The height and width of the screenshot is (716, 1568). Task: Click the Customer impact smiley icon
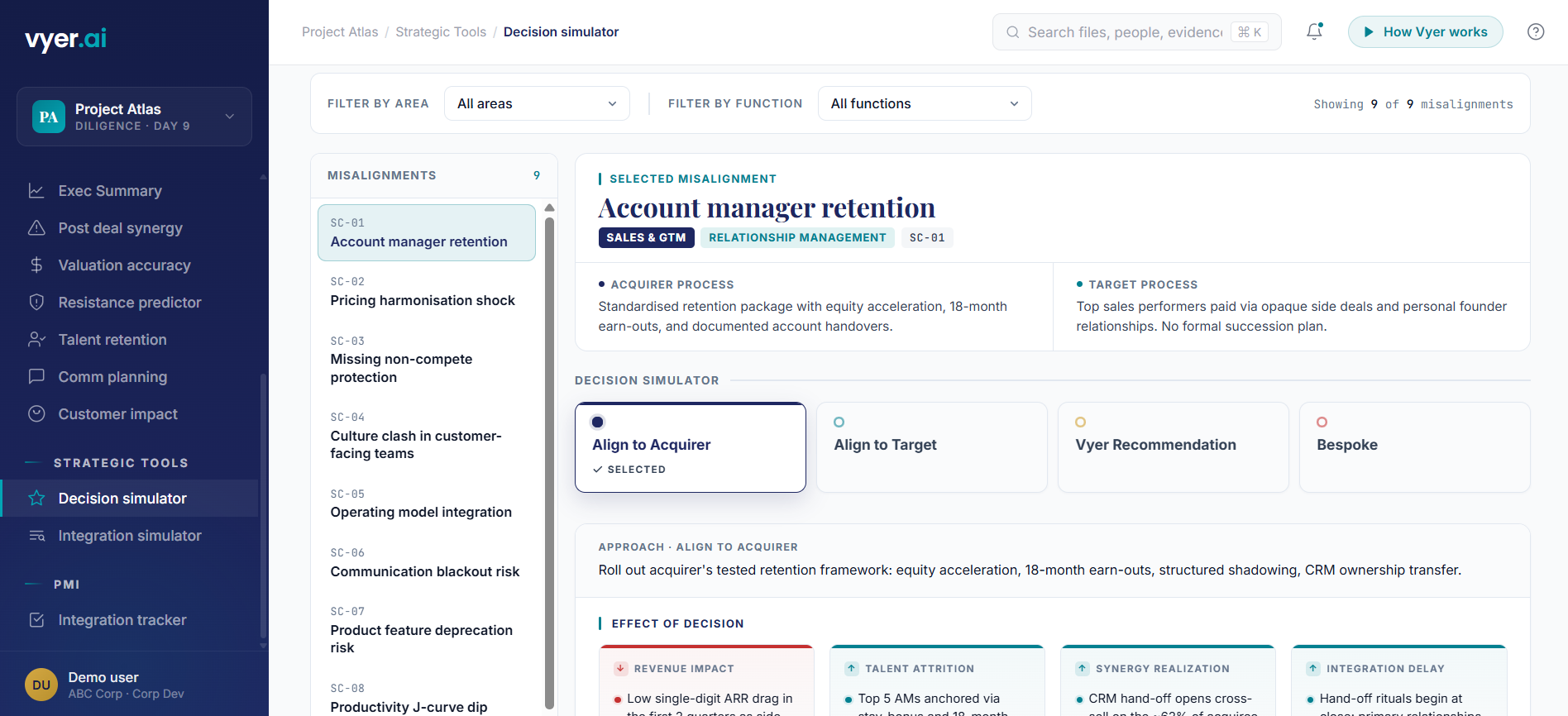pos(36,414)
